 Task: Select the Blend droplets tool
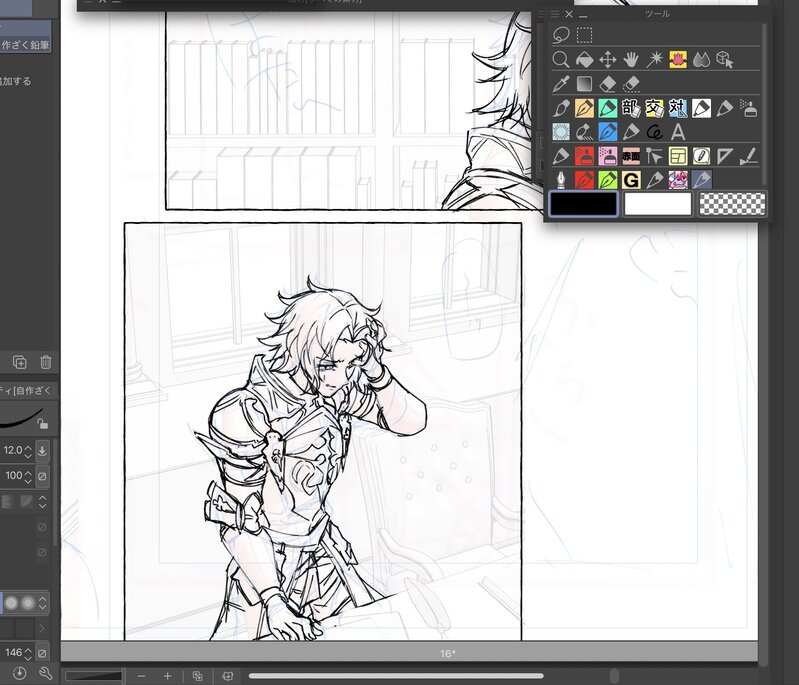point(701,60)
